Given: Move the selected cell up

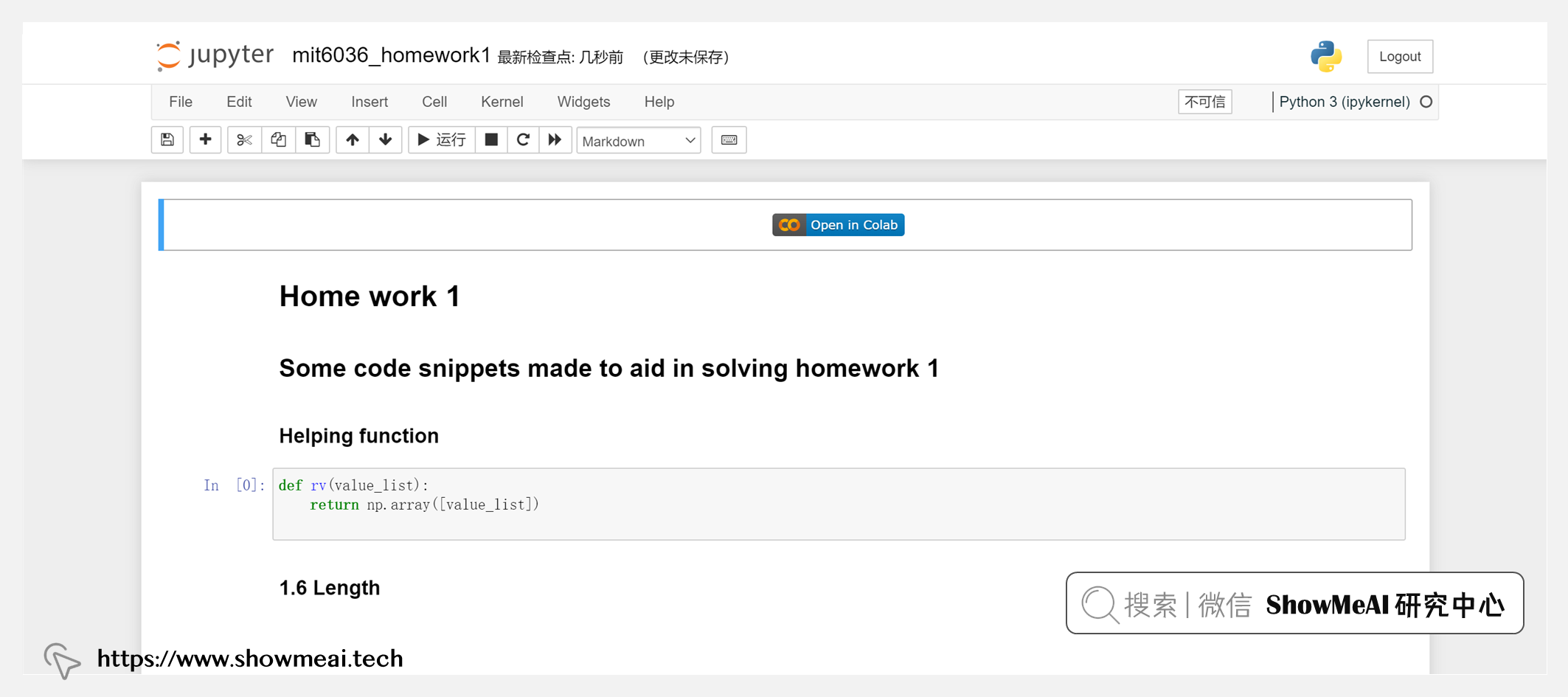Looking at the screenshot, I should pyautogui.click(x=352, y=139).
